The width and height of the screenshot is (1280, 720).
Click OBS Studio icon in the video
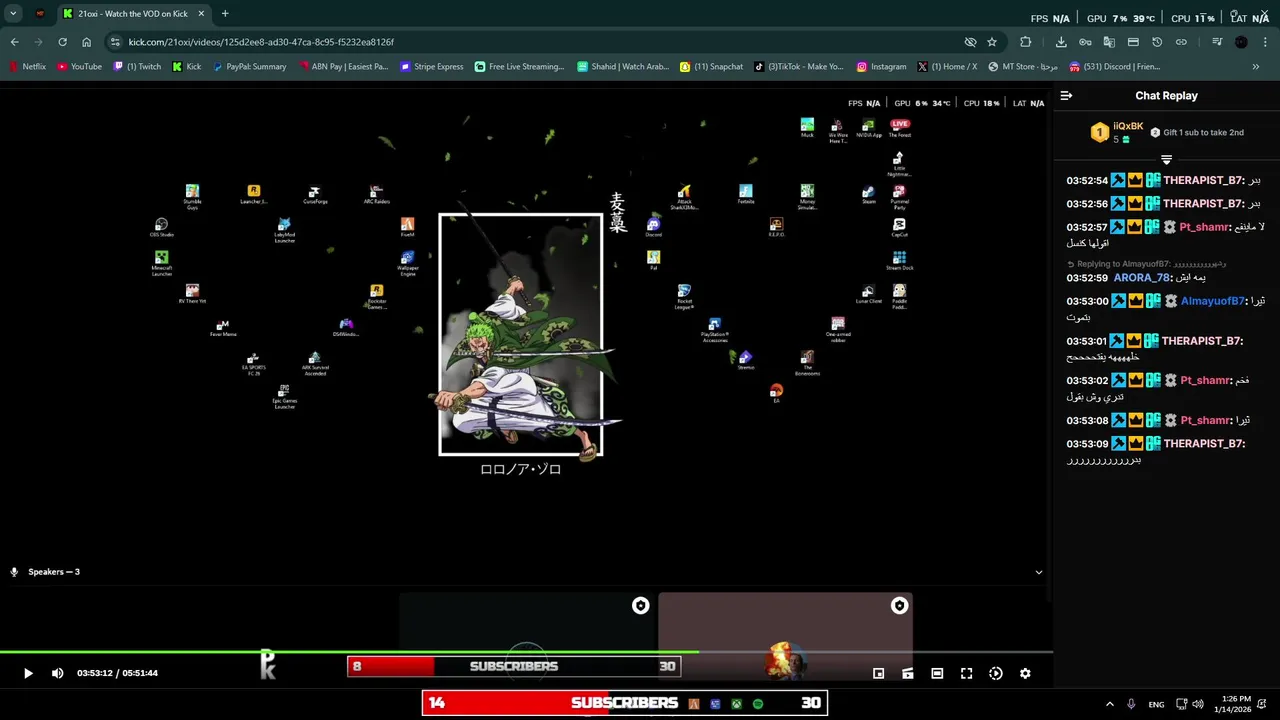[x=161, y=228]
